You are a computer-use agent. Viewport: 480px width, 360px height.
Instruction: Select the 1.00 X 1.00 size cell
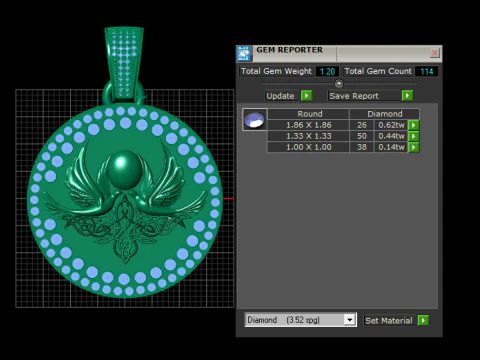309,147
